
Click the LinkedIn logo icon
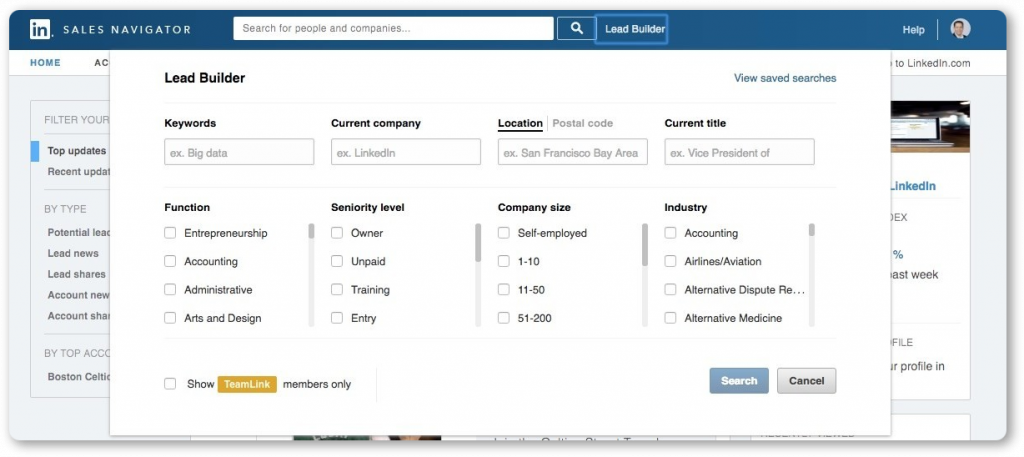pyautogui.click(x=40, y=29)
